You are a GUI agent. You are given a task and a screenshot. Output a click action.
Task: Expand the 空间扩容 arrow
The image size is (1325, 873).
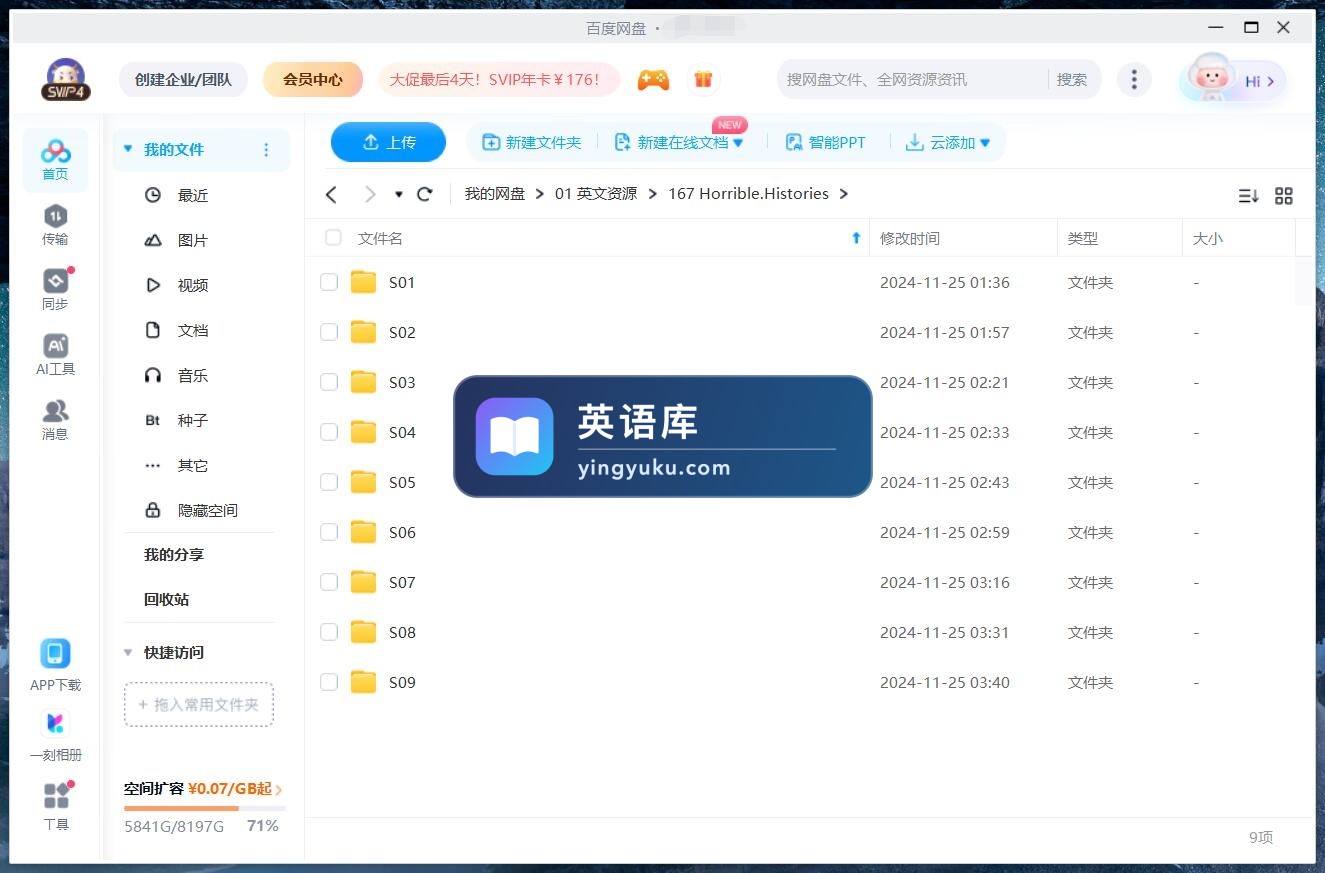(279, 790)
